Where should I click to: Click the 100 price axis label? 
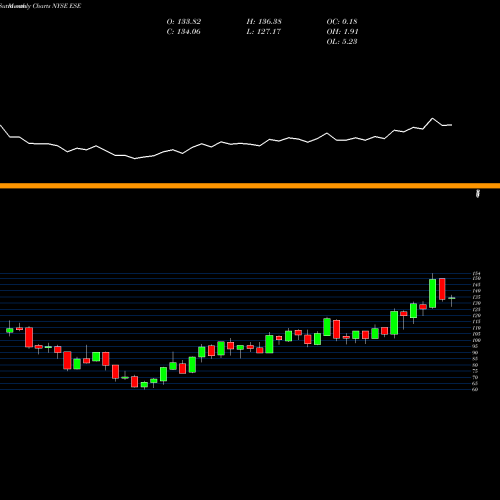point(476,340)
